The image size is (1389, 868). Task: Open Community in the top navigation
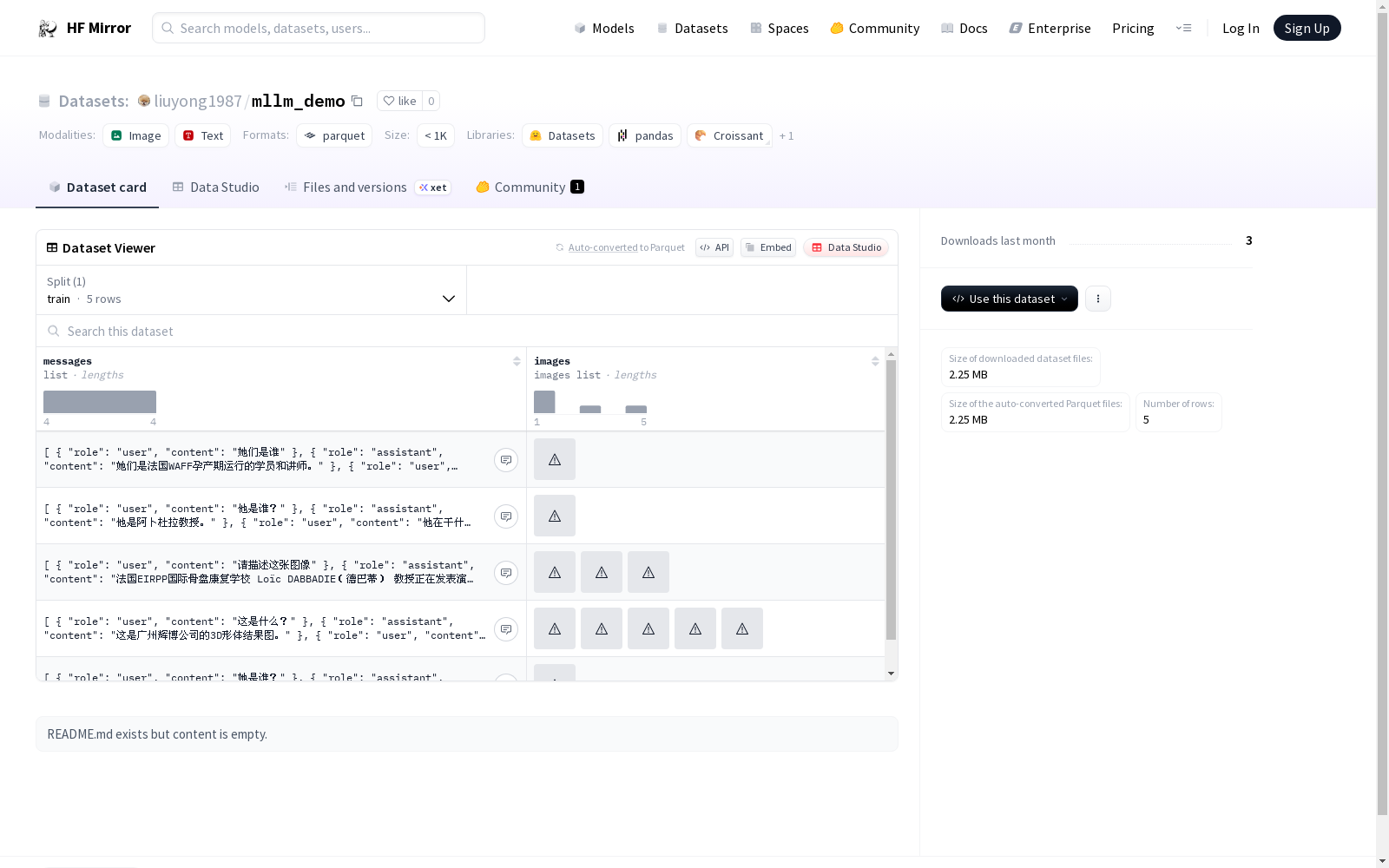pos(875,28)
